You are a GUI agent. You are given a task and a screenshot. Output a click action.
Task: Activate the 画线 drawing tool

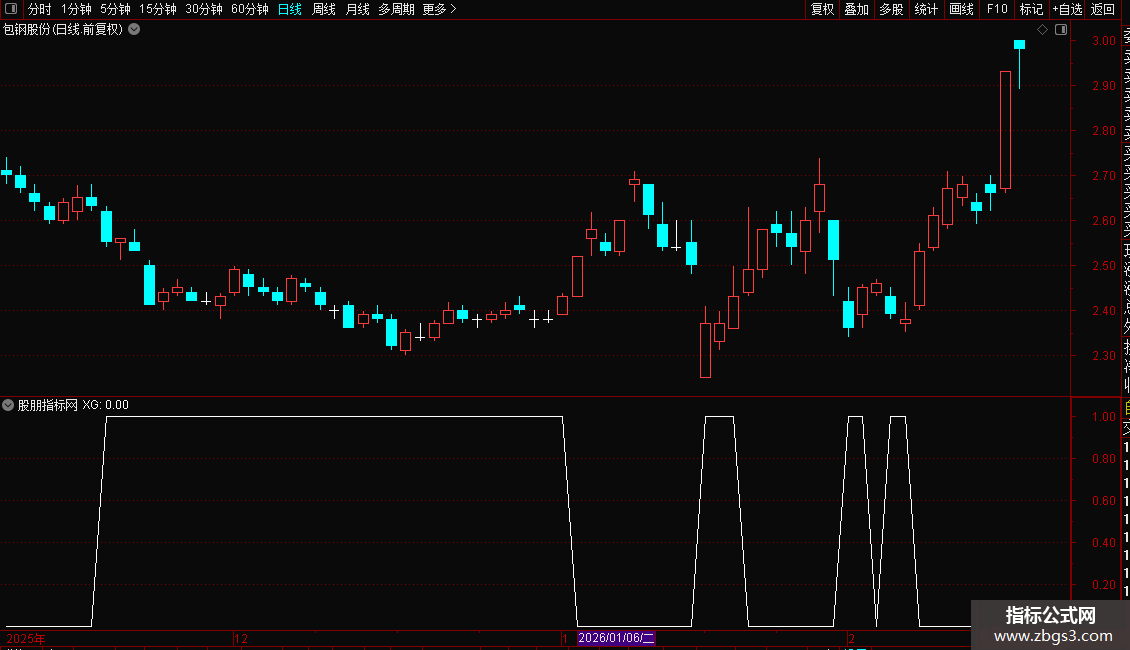[x=961, y=9]
